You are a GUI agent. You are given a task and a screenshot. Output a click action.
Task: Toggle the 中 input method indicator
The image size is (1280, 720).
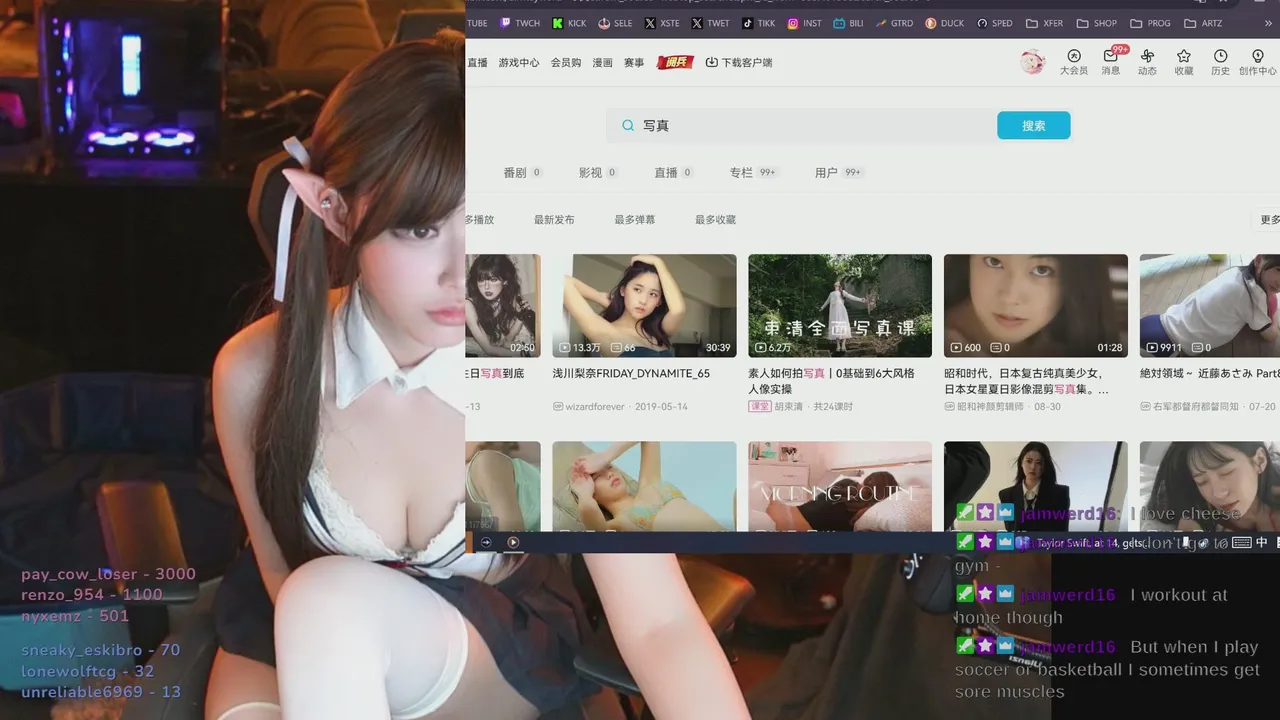pyautogui.click(x=1262, y=543)
